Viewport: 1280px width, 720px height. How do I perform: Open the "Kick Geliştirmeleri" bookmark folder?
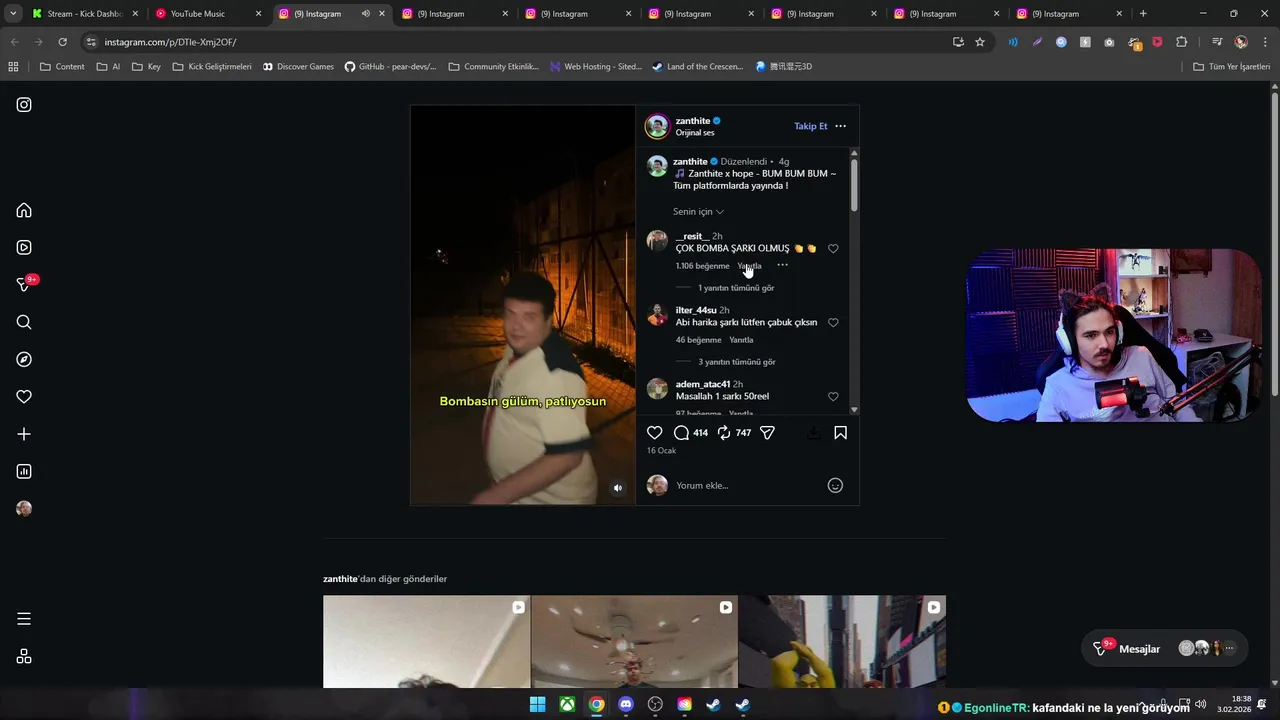(212, 67)
